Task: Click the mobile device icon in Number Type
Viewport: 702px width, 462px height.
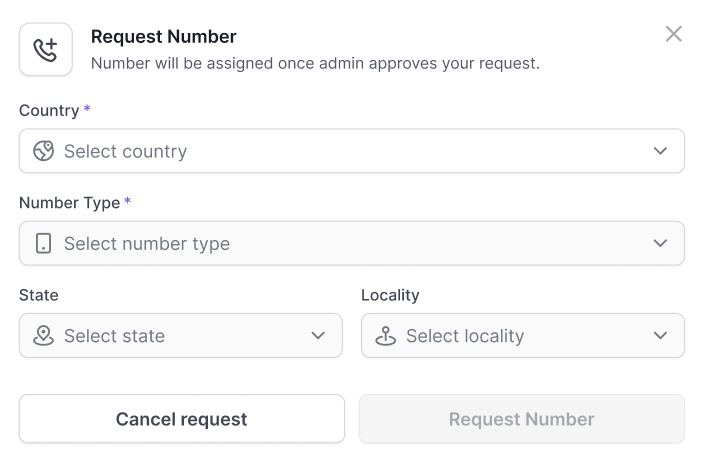Action: (43, 243)
